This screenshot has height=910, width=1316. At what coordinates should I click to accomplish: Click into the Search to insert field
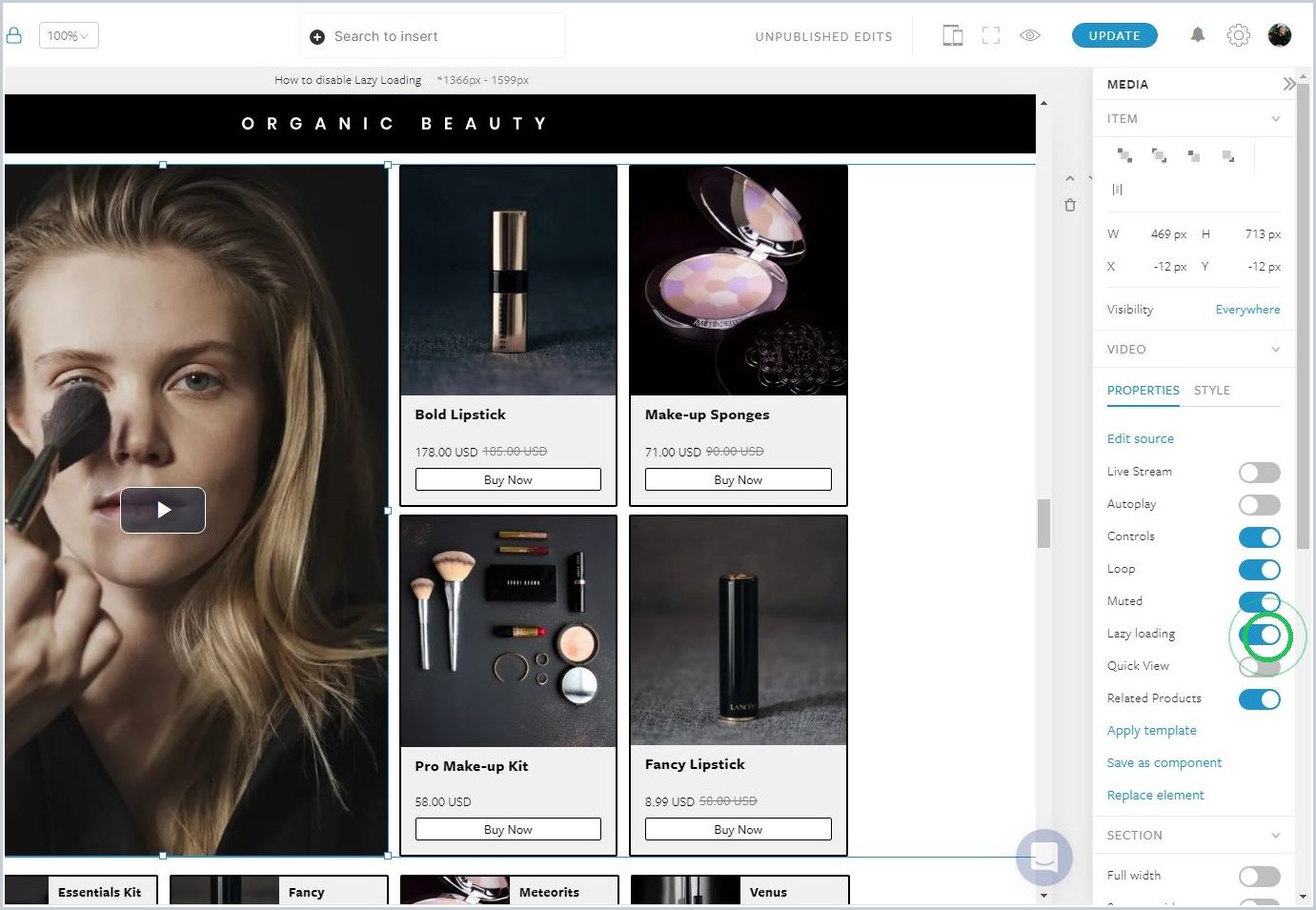(x=434, y=36)
